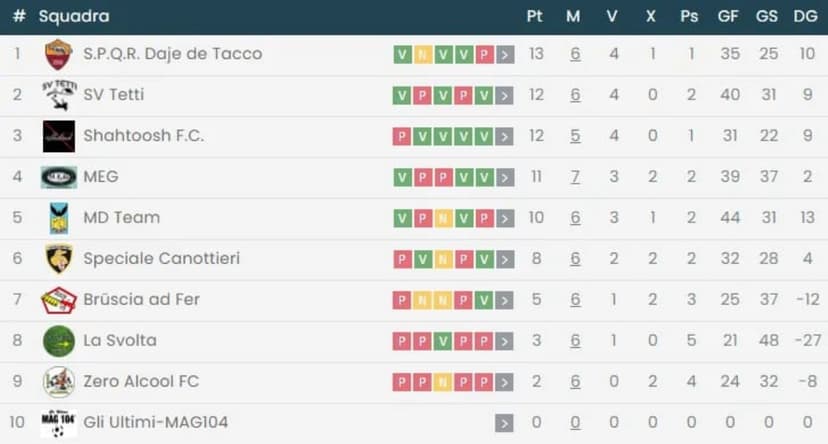
Task: Sort table by Pt column header
Action: click(535, 16)
